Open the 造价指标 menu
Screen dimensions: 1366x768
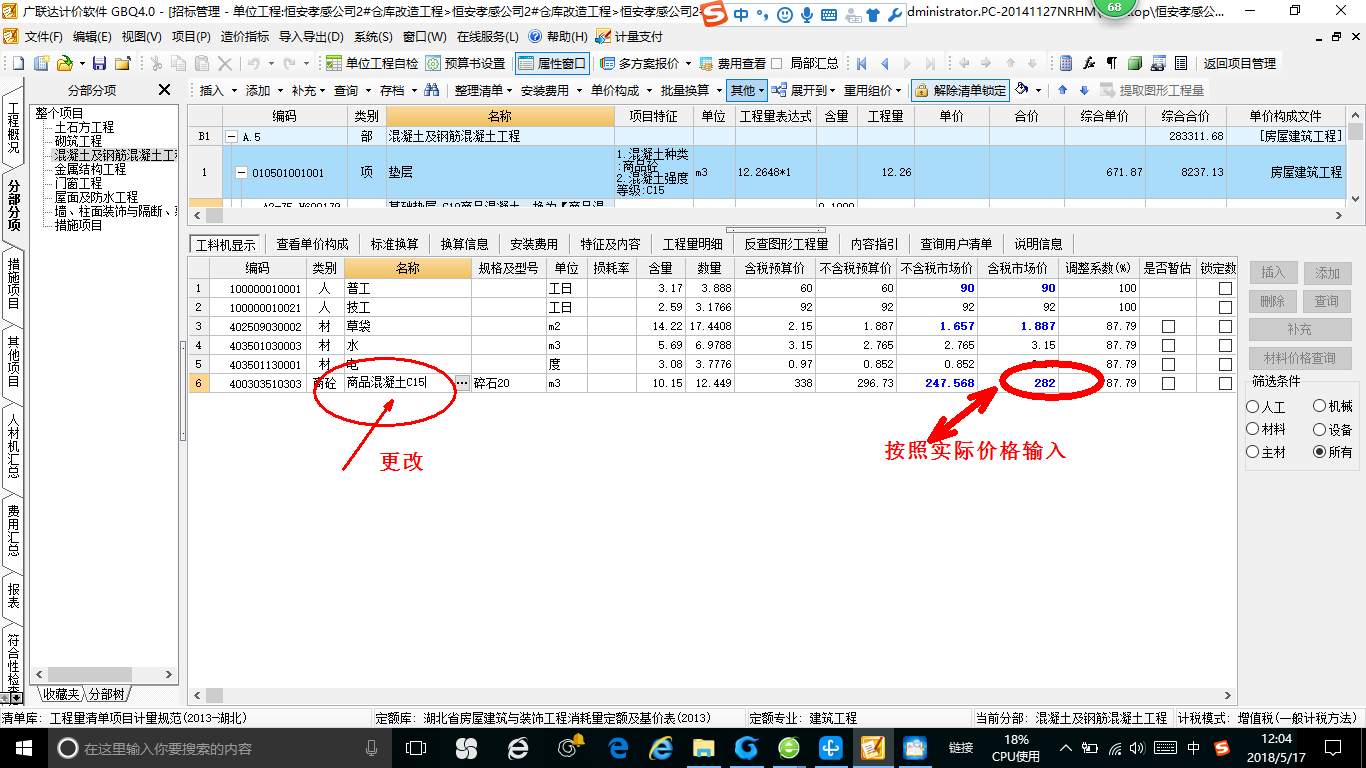244,36
